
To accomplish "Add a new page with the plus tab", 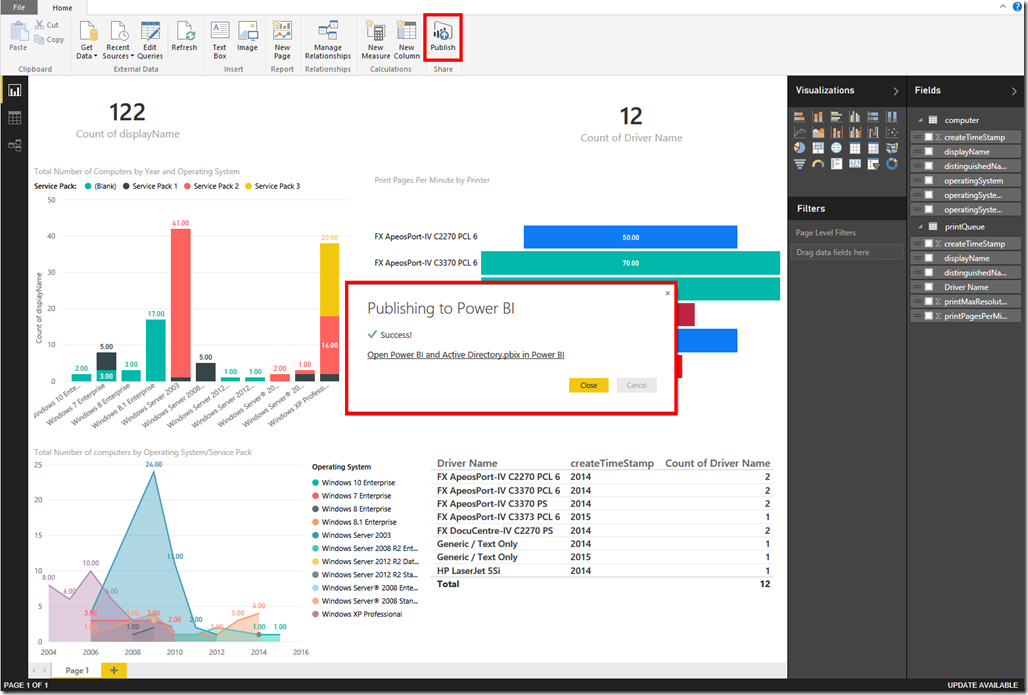I will [113, 670].
